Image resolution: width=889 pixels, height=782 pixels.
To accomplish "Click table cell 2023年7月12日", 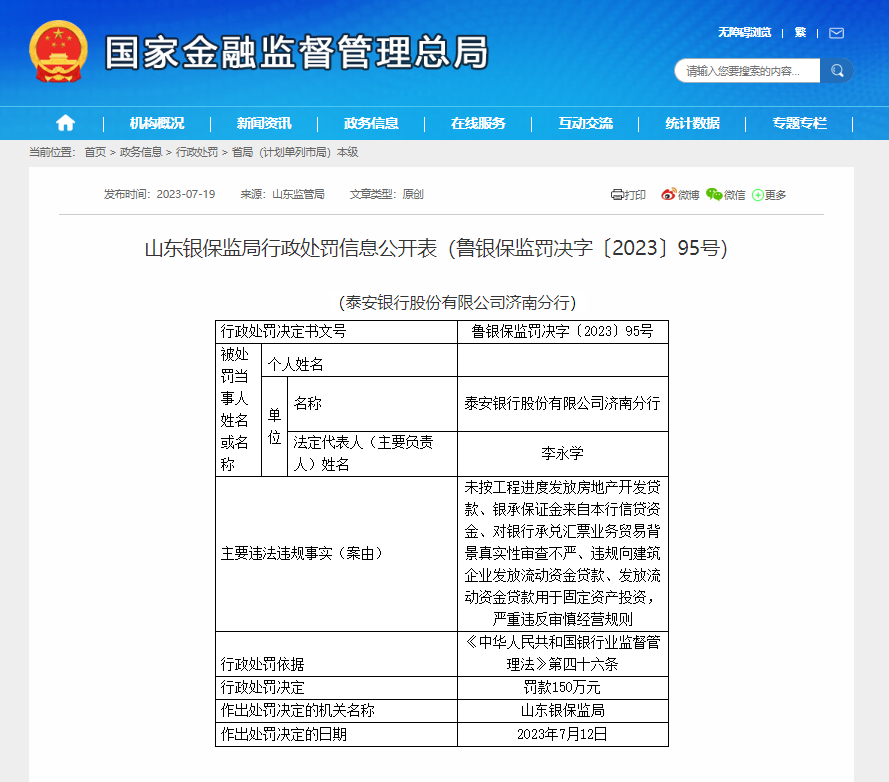I will point(562,734).
